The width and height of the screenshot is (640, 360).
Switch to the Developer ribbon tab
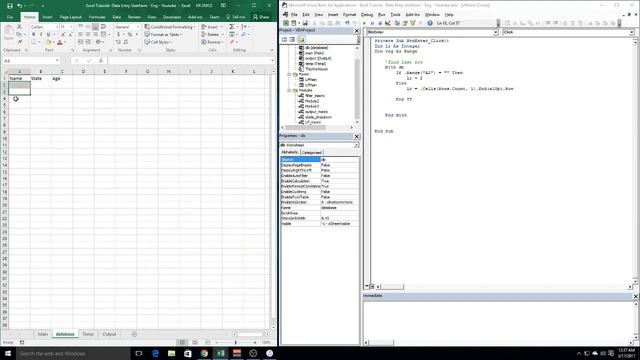click(172, 17)
